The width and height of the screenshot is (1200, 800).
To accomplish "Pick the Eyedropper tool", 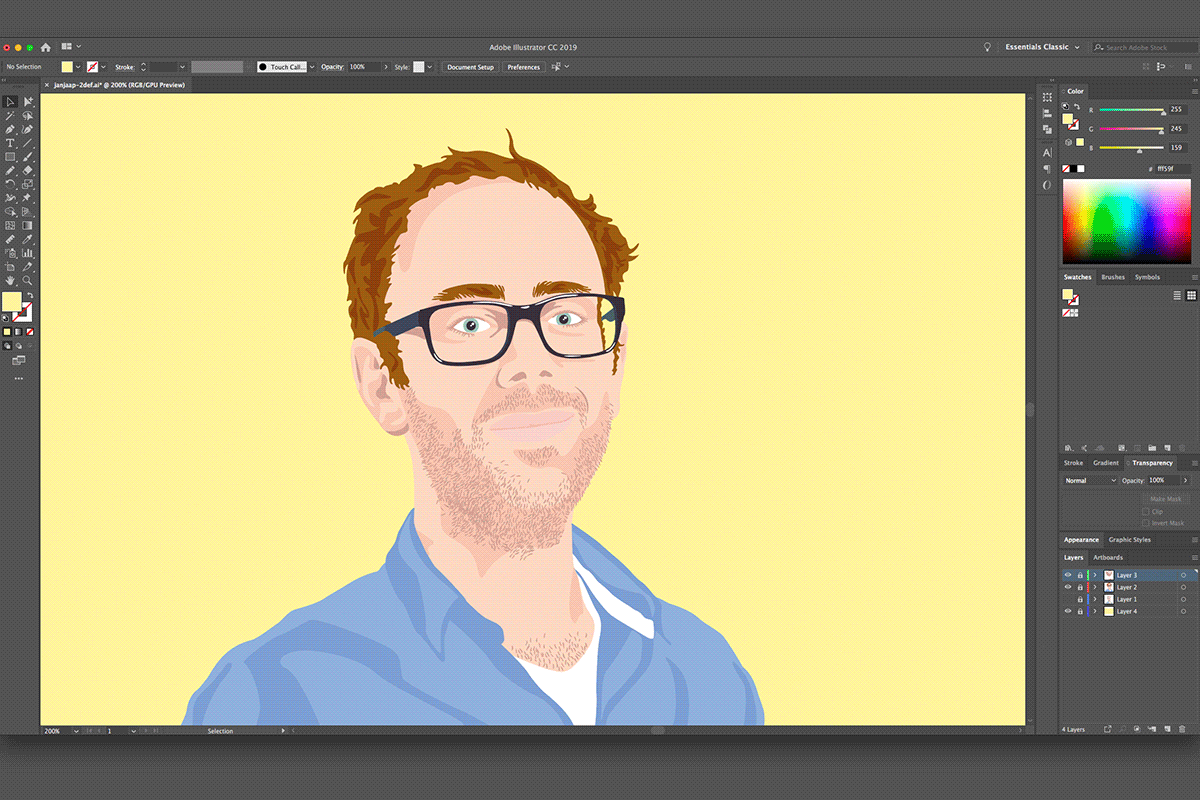I will click(x=28, y=239).
